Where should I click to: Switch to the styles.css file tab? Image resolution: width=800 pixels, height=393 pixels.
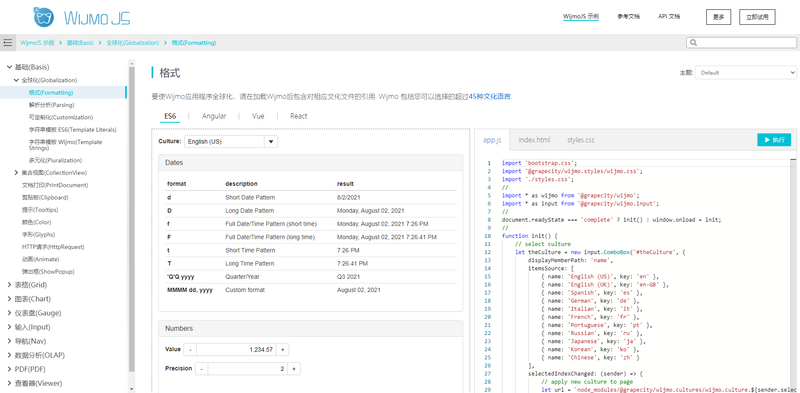581,140
